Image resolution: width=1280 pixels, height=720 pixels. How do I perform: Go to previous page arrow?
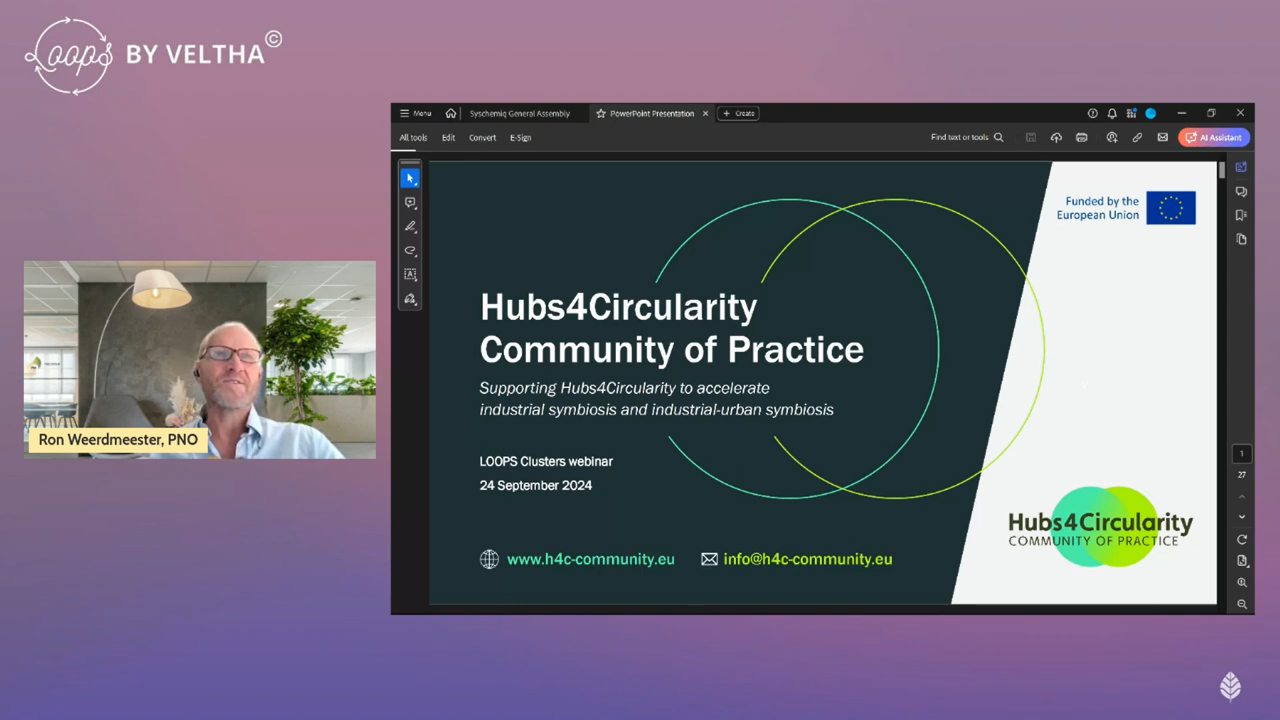point(1242,497)
